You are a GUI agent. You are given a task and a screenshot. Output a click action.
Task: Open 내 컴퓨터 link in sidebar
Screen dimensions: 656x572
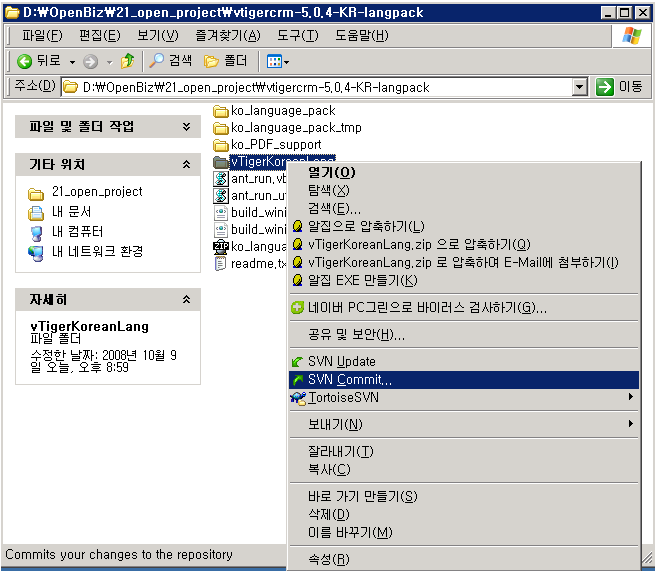(x=77, y=231)
